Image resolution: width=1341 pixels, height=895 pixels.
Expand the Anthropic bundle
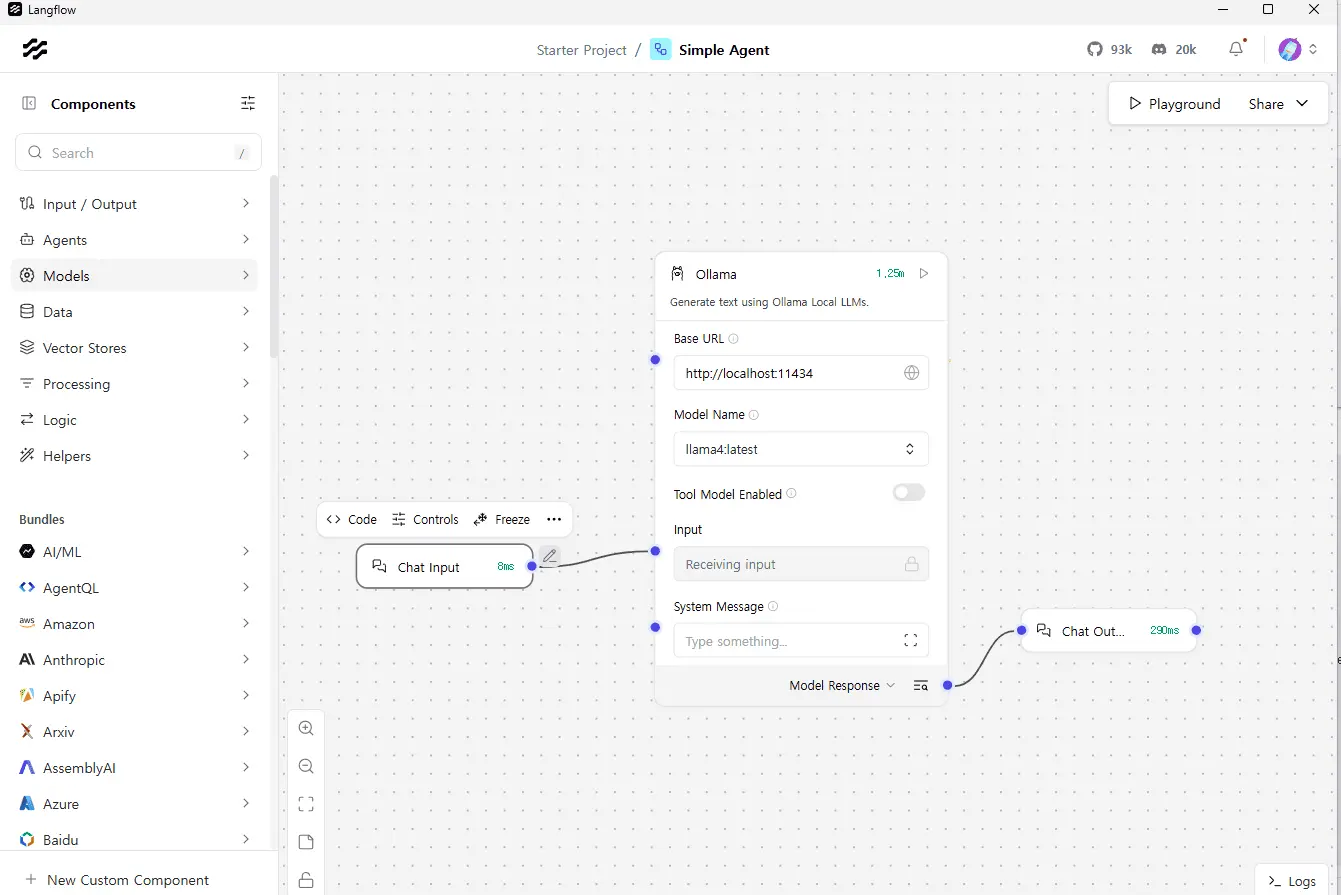[134, 660]
